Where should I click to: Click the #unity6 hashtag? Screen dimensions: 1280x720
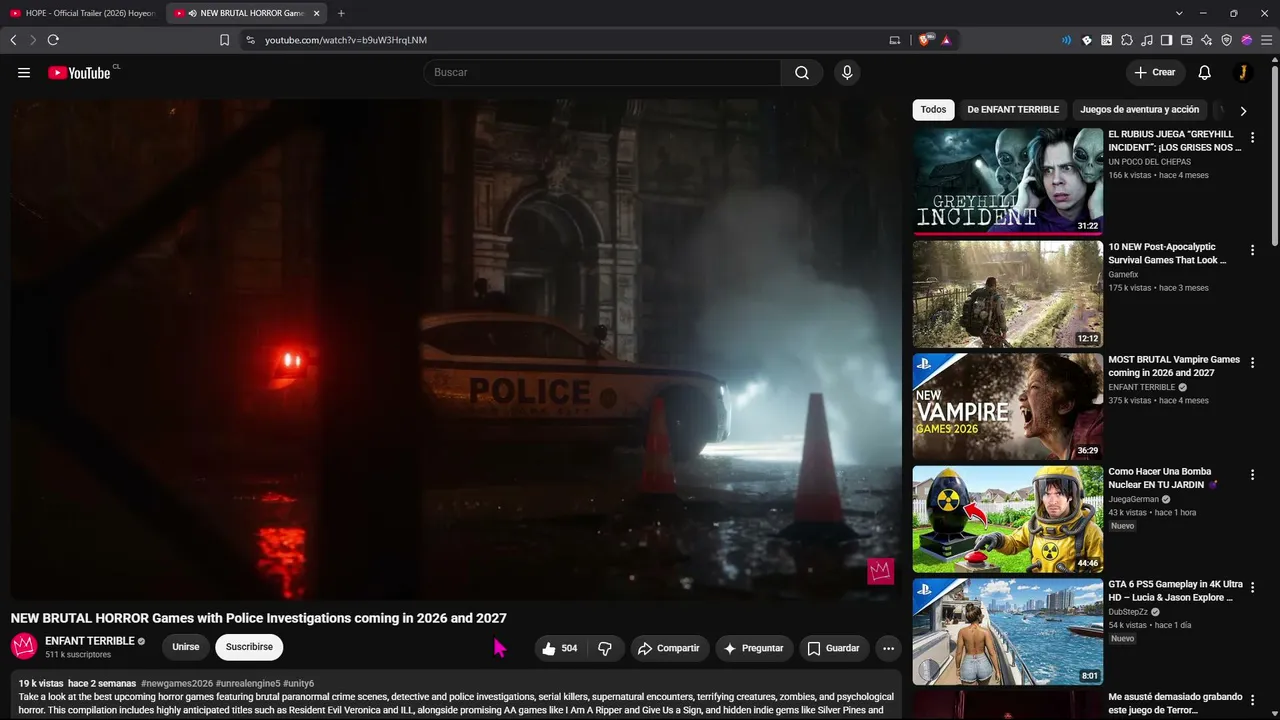coord(298,684)
